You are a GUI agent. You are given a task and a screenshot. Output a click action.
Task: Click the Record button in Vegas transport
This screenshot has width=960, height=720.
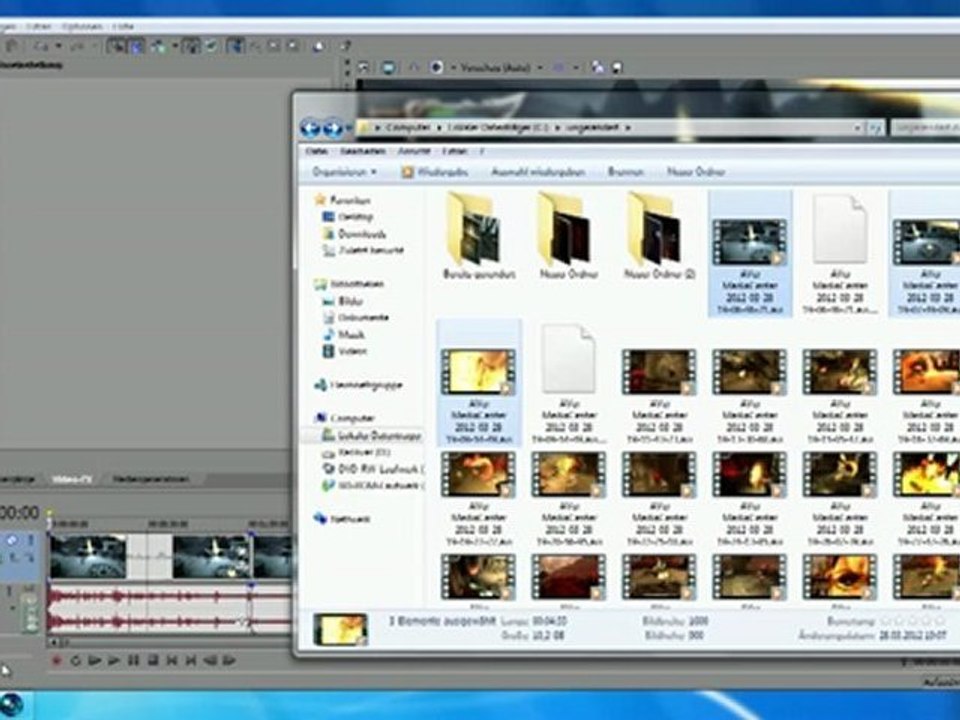tap(56, 661)
